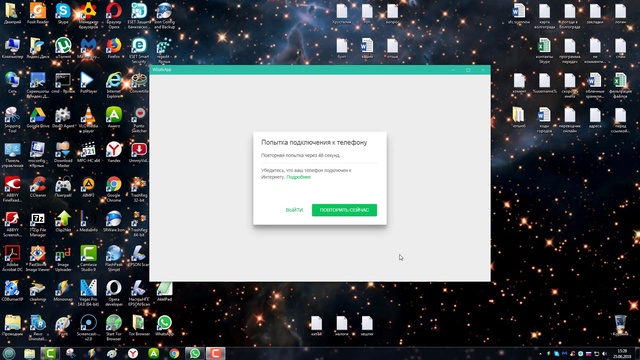Open the Snipping Tool desktop icon

click(x=12, y=120)
